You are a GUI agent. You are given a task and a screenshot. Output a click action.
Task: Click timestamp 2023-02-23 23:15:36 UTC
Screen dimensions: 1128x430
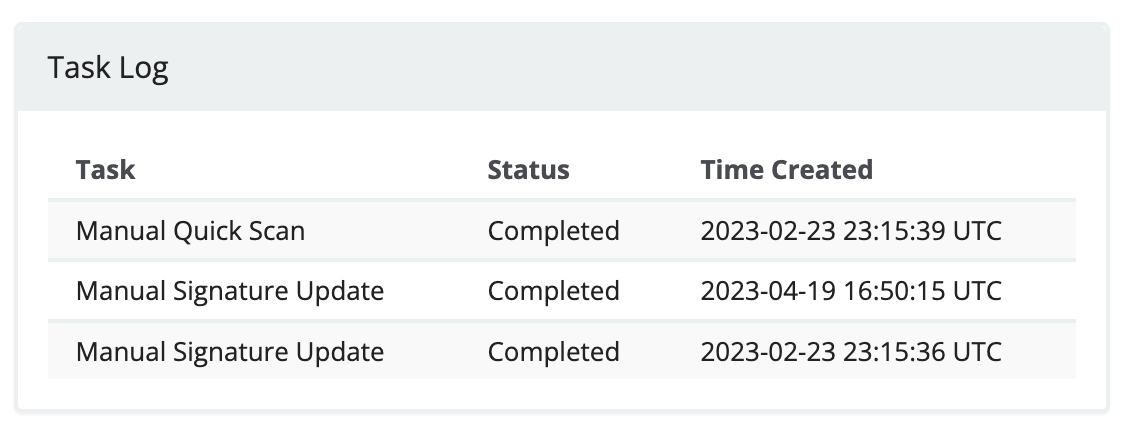[x=851, y=352]
